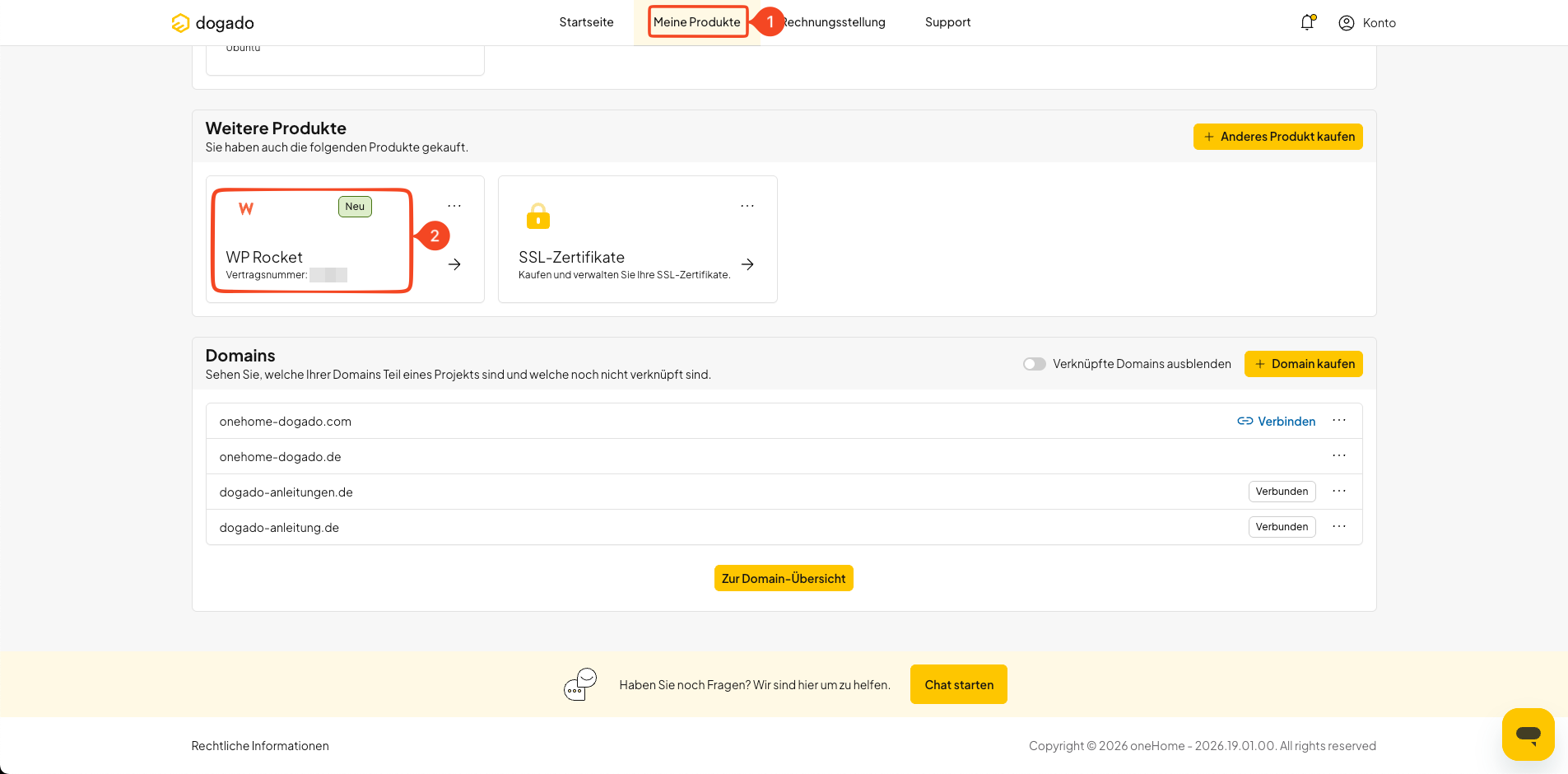Click the WP Rocket card title
The width and height of the screenshot is (1568, 774).
(x=264, y=258)
